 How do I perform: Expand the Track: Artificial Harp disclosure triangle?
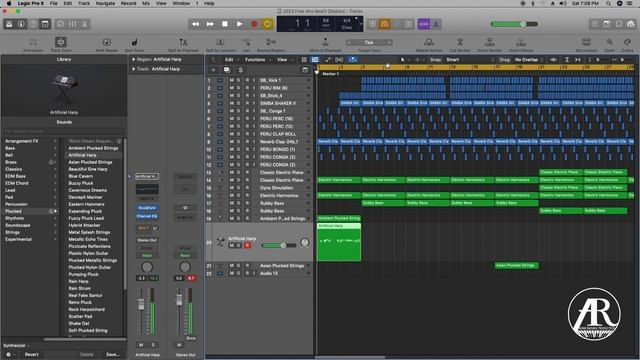(x=133, y=69)
